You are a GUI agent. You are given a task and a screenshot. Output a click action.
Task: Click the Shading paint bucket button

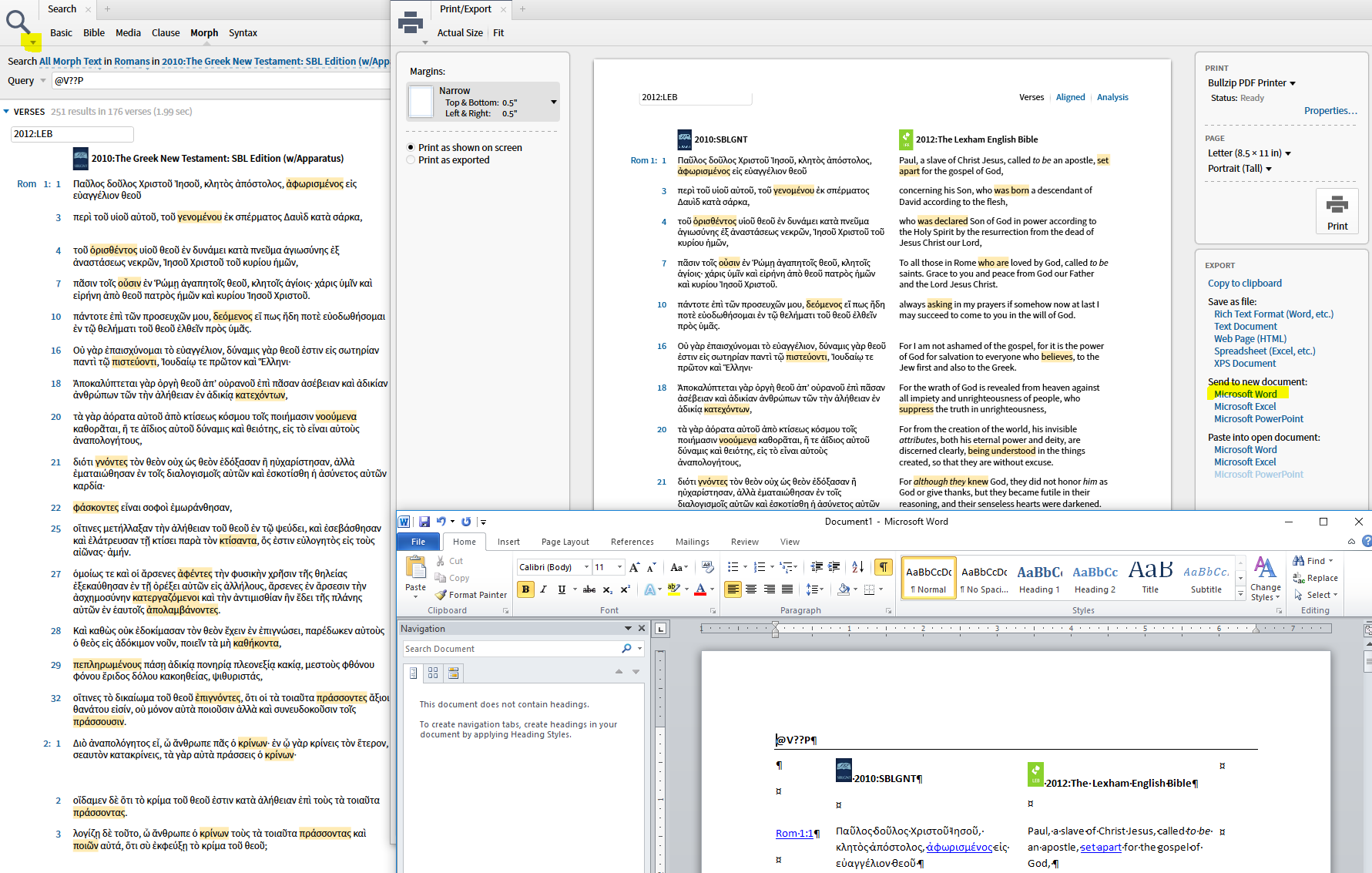point(844,589)
